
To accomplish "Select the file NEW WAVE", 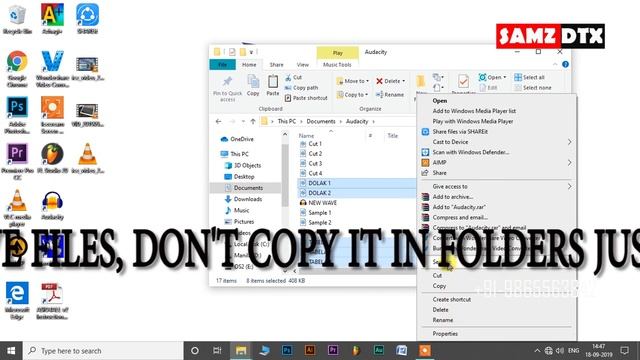I will coord(322,203).
